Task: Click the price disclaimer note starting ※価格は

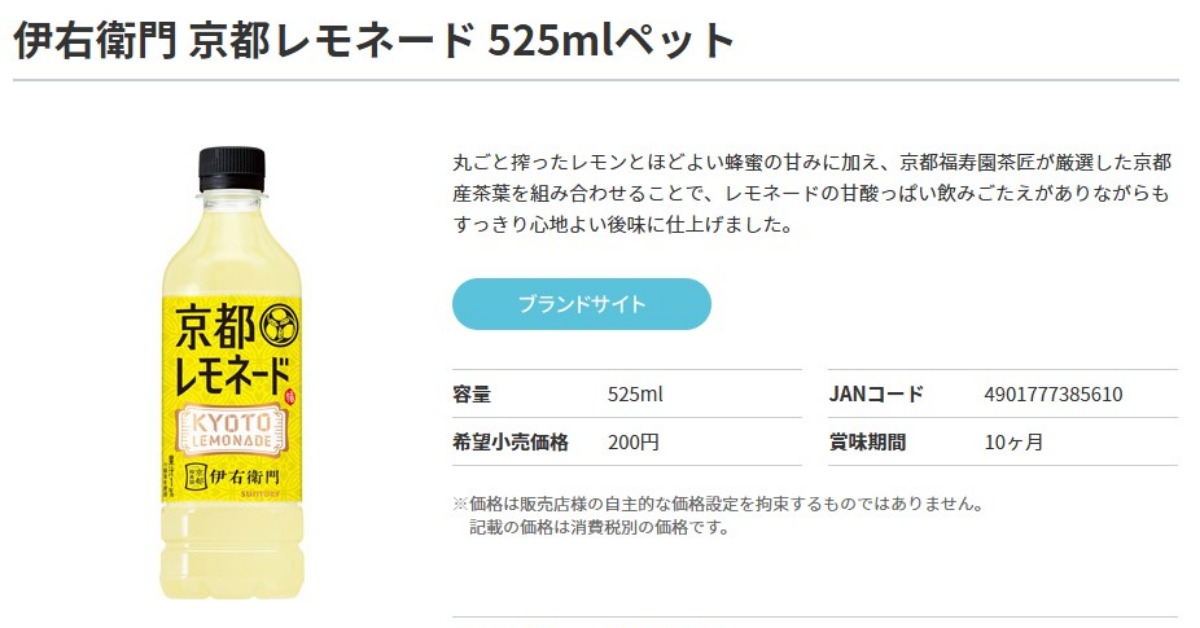Action: pyautogui.click(x=718, y=505)
